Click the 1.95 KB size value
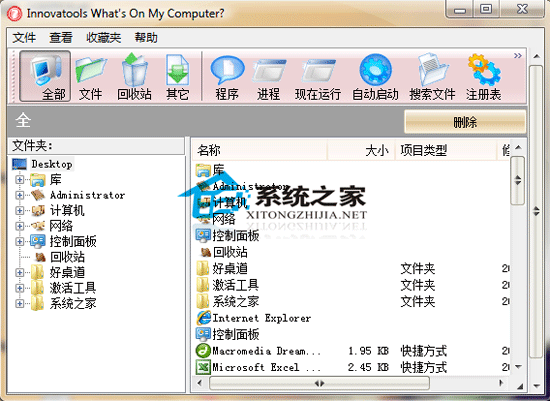This screenshot has height=401, width=550. point(368,351)
